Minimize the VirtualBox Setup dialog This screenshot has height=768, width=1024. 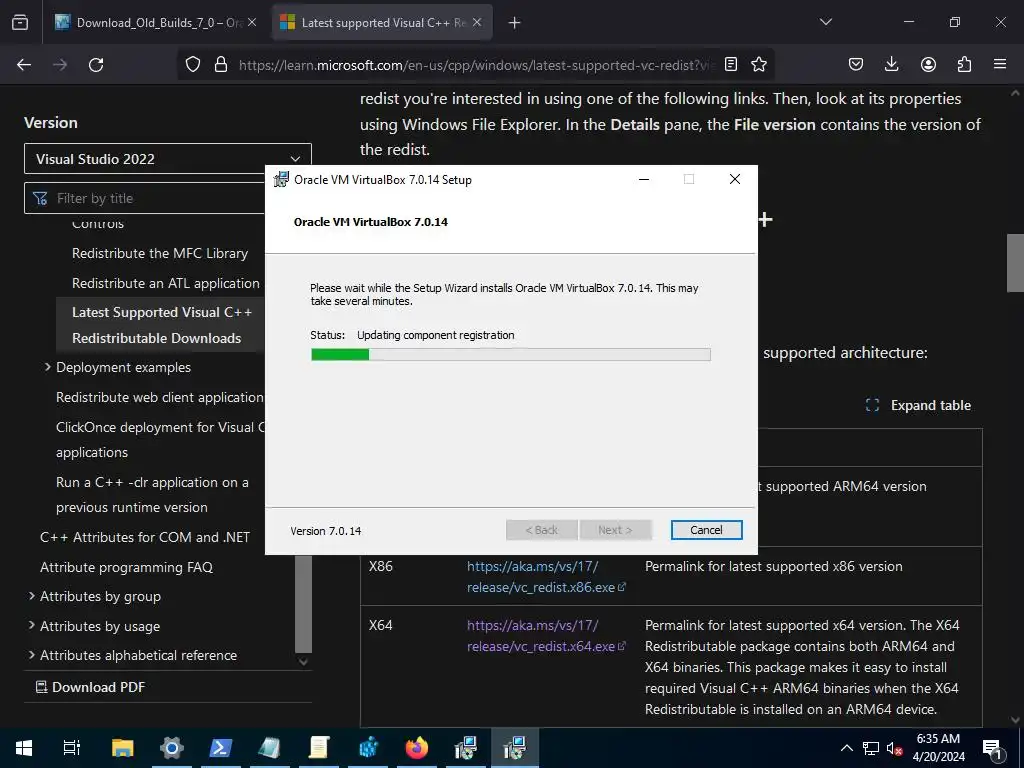pyautogui.click(x=644, y=179)
